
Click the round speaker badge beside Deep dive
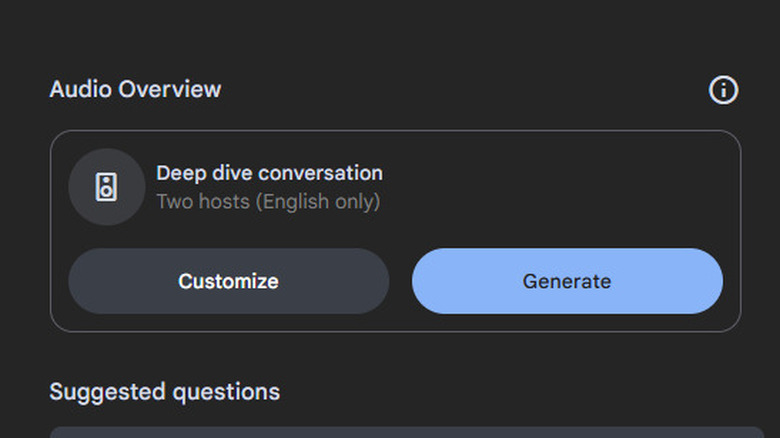click(107, 187)
